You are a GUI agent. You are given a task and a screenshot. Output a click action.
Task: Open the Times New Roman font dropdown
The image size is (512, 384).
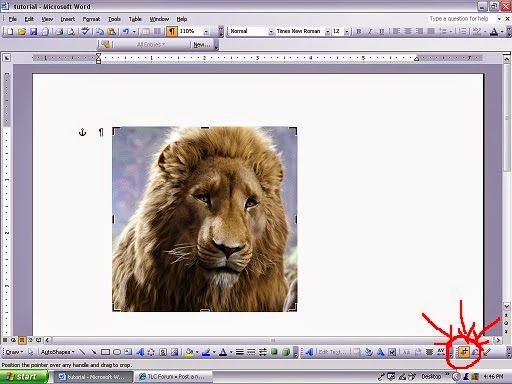[327, 32]
